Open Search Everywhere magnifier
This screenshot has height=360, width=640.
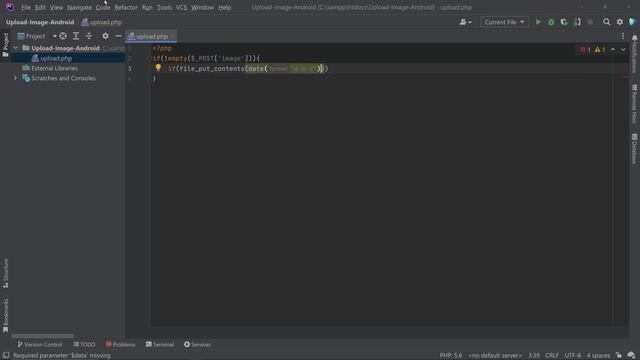click(x=607, y=22)
